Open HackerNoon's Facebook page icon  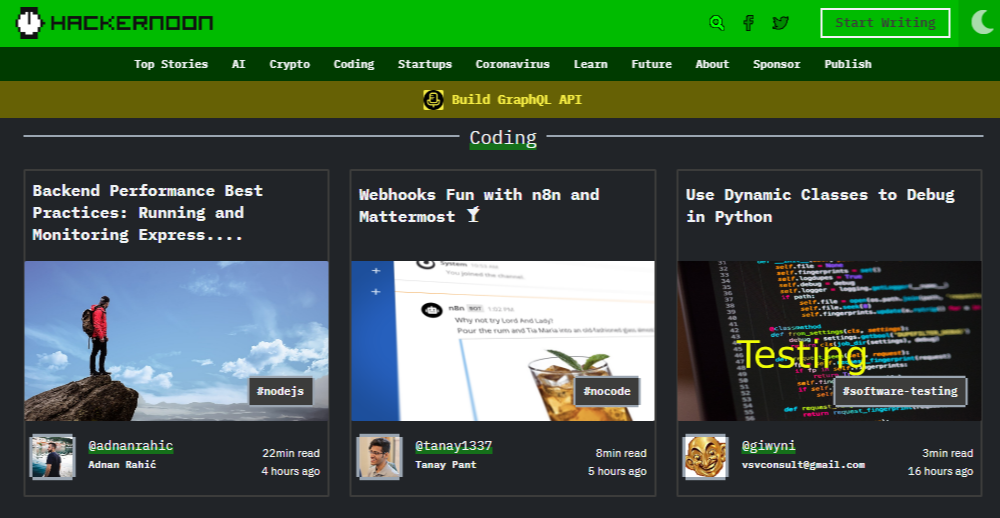pyautogui.click(x=749, y=23)
